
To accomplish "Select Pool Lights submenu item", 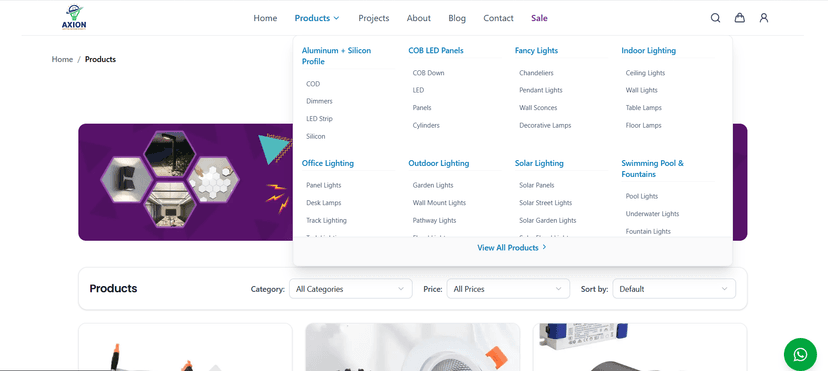I will point(642,196).
